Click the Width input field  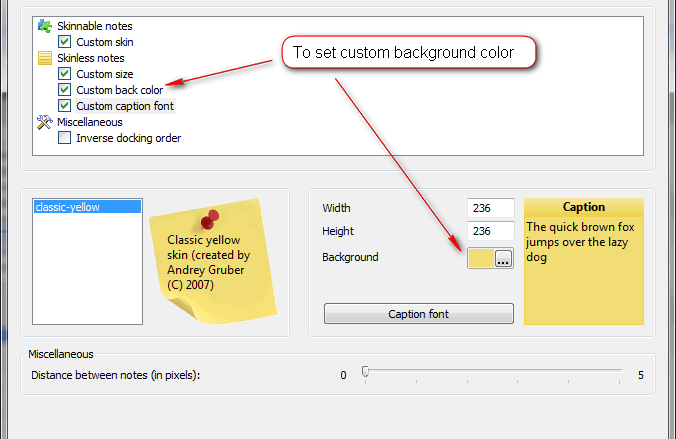point(491,208)
